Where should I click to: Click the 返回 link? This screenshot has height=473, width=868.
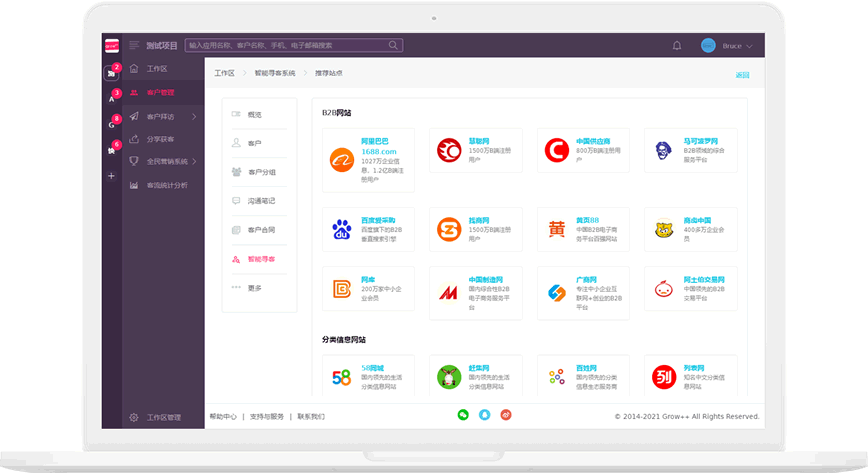742,75
